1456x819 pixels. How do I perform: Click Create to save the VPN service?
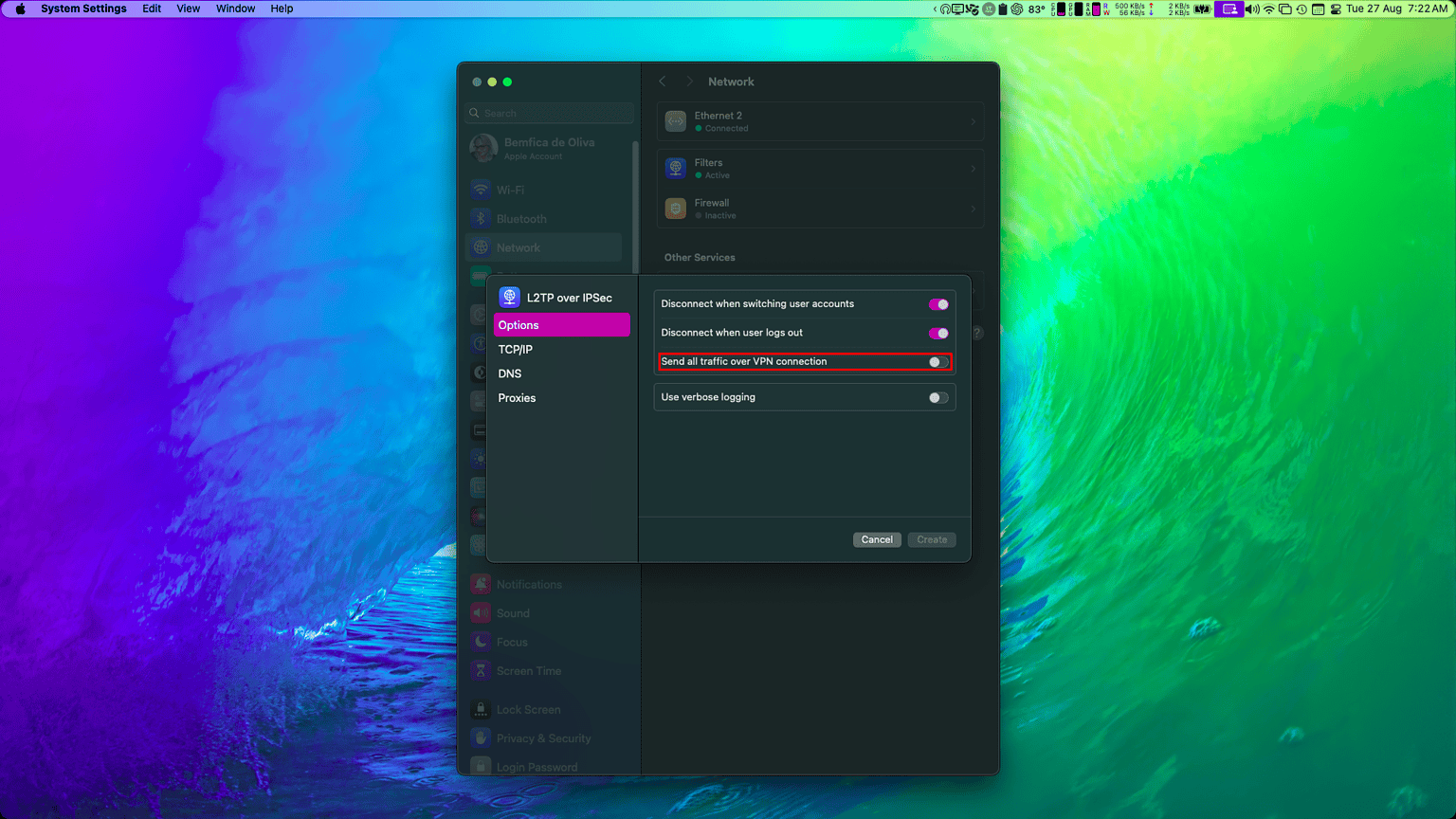point(931,539)
